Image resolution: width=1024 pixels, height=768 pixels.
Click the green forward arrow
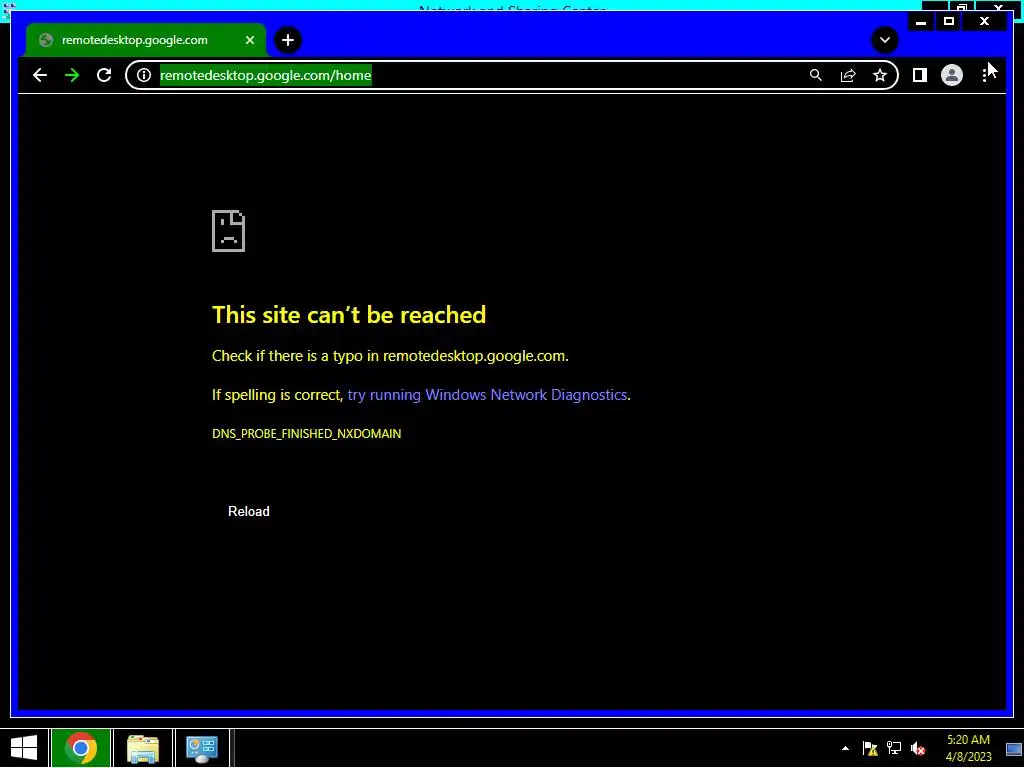(72, 75)
